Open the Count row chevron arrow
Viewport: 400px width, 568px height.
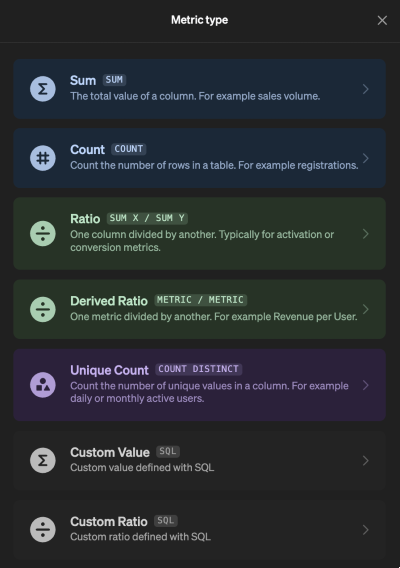pyautogui.click(x=366, y=158)
